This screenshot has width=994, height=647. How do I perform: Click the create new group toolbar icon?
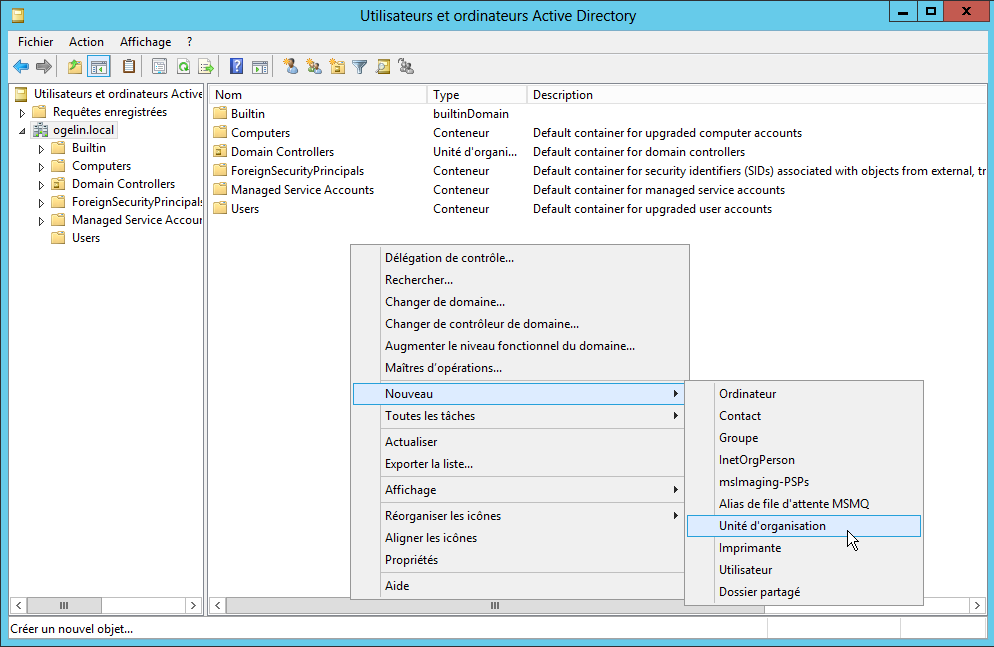314,67
